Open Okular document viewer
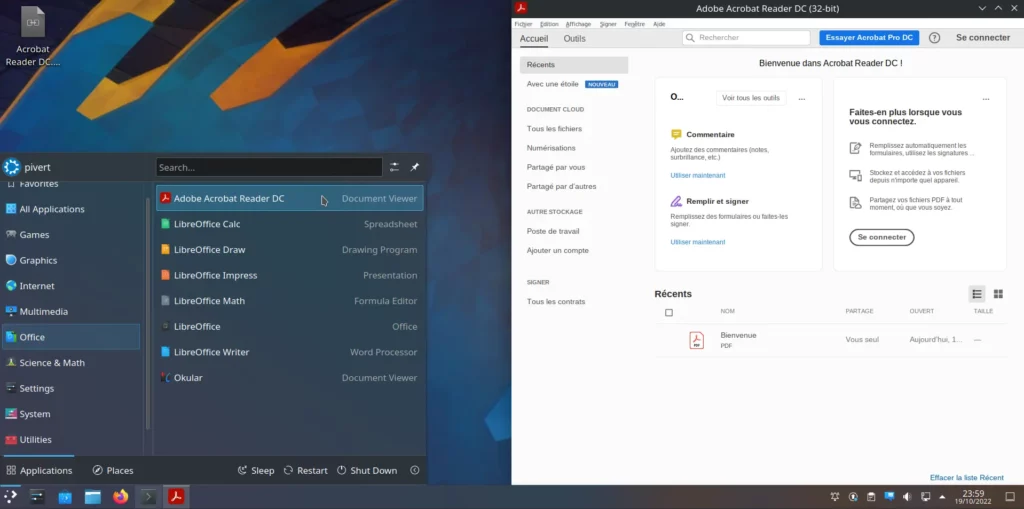 tap(290, 377)
